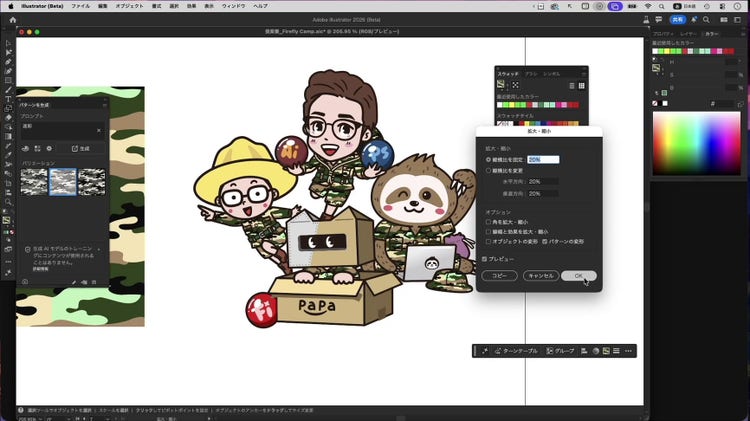Open more options in contextual task bar
Screen dimensions: 750x421
click(x=627, y=351)
